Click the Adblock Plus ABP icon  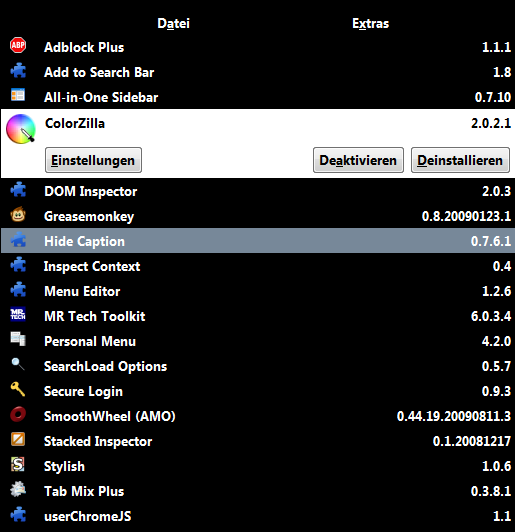pyautogui.click(x=18, y=45)
